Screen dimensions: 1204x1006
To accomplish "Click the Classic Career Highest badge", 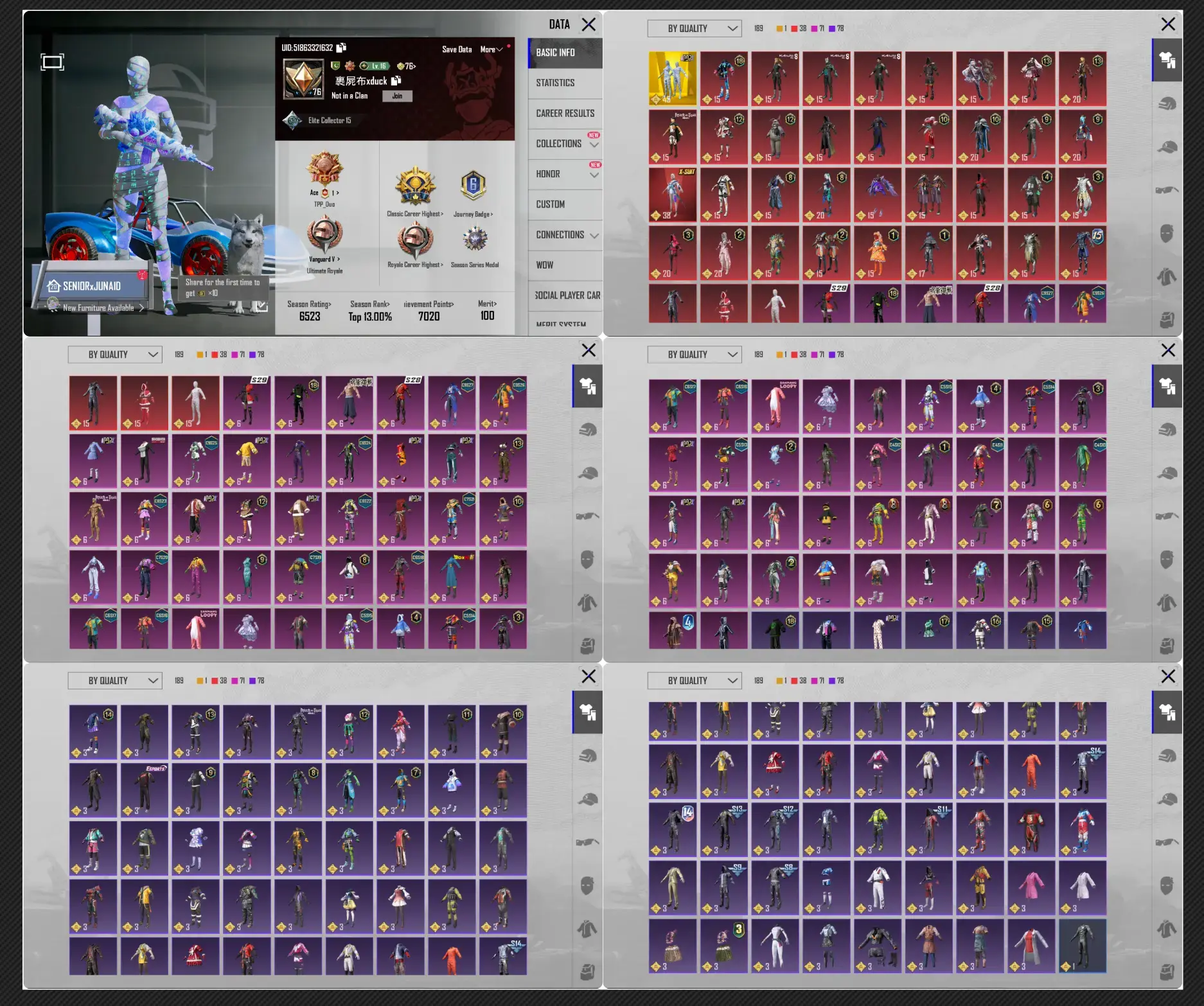I will coord(415,187).
